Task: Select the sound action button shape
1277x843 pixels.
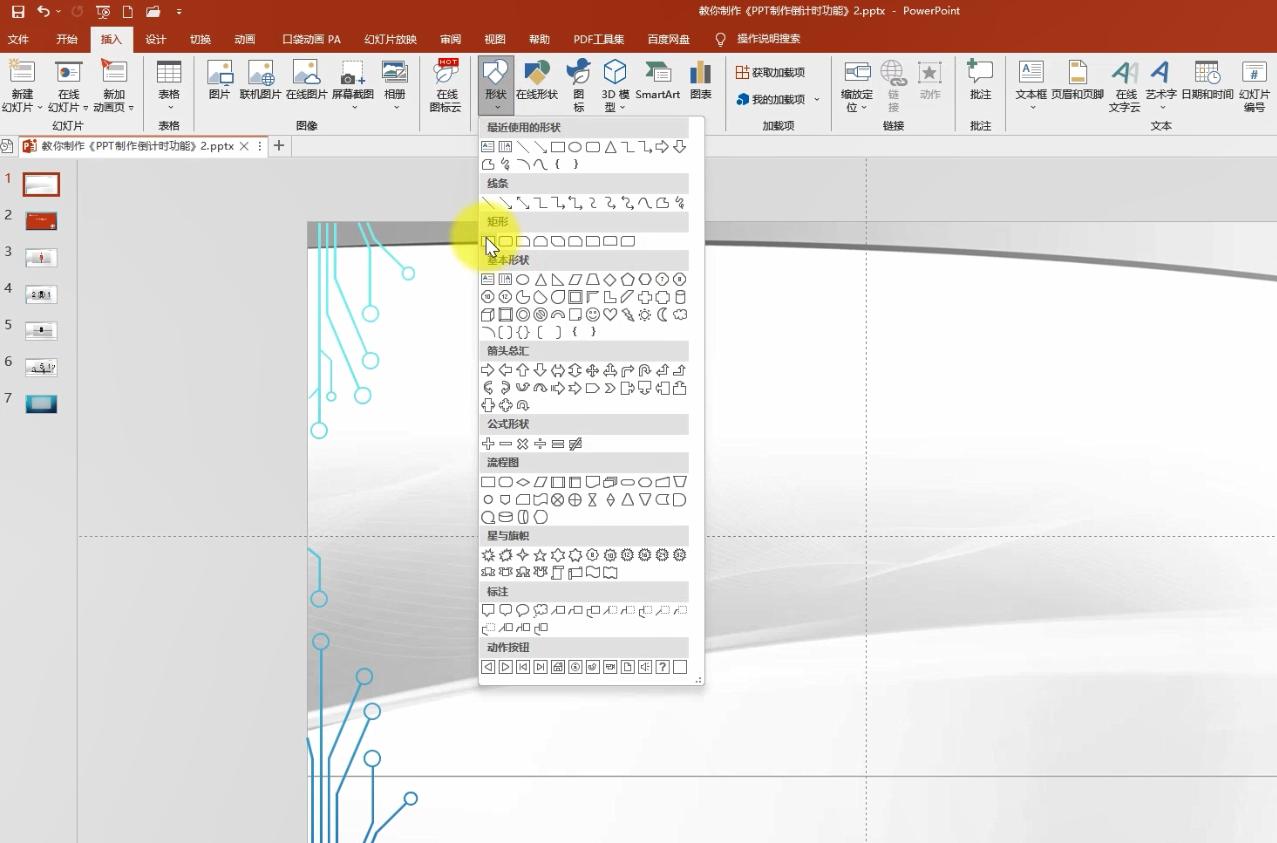Action: point(645,667)
